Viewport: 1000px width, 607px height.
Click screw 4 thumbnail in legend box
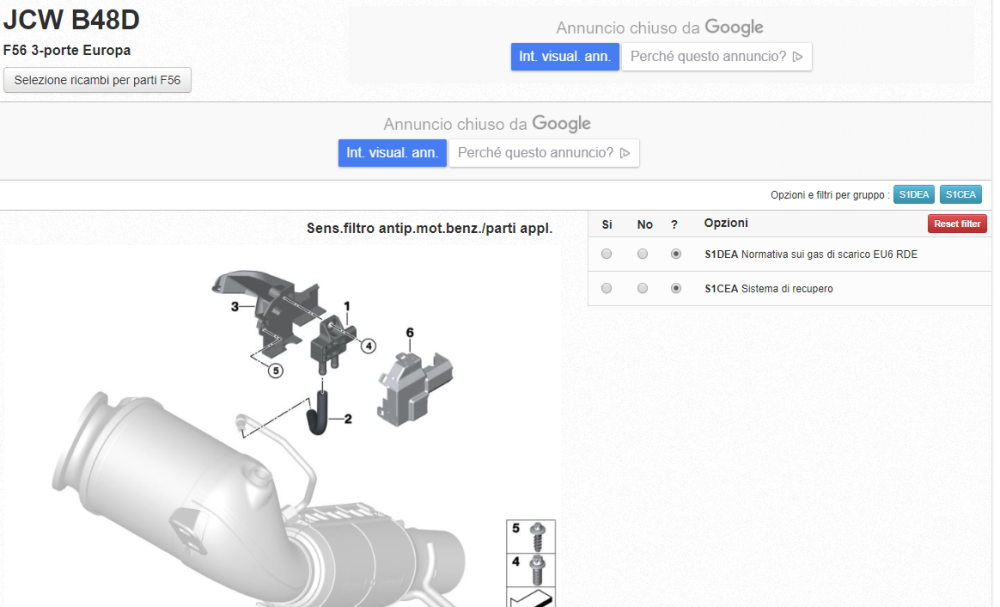click(x=531, y=570)
